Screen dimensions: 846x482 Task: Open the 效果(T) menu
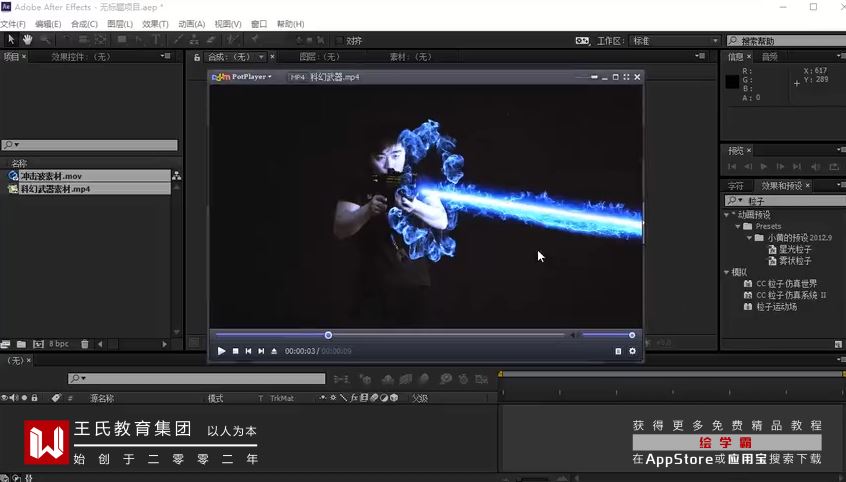click(x=155, y=24)
